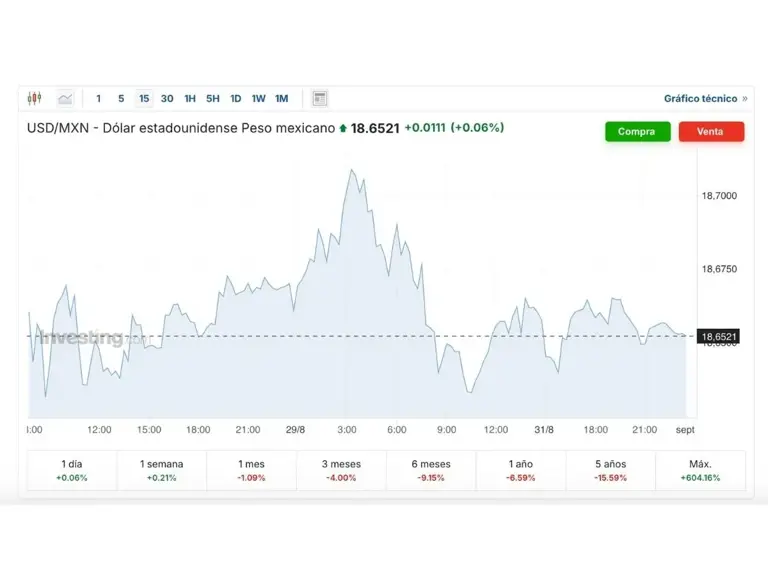Click the double chevron after Gráfico técnico
768x576 pixels.
point(745,98)
